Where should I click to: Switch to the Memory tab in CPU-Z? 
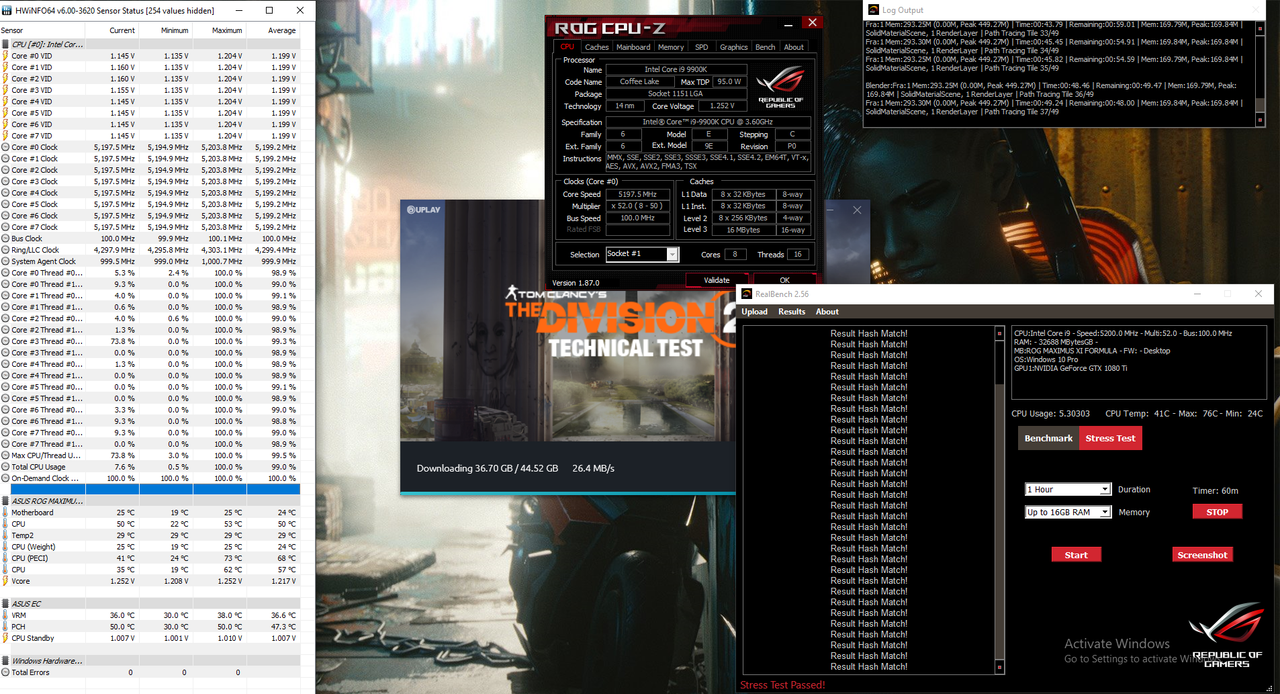coord(671,47)
